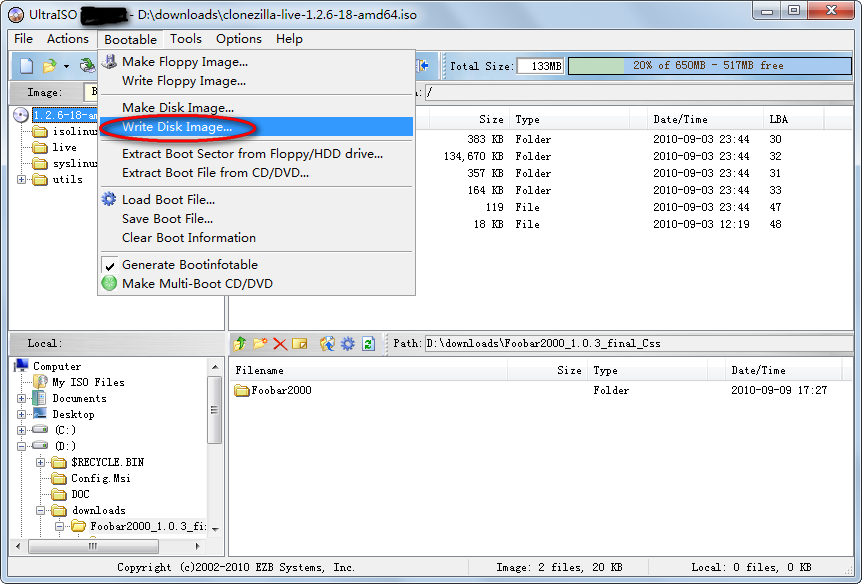Expand the utils folder in image tree
The height and width of the screenshot is (584, 862).
coord(21,179)
